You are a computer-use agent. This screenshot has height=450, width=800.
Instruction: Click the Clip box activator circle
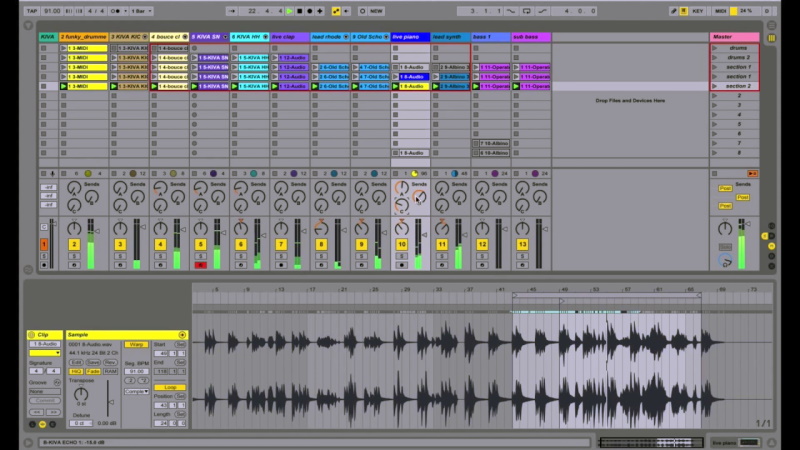pyautogui.click(x=32, y=335)
